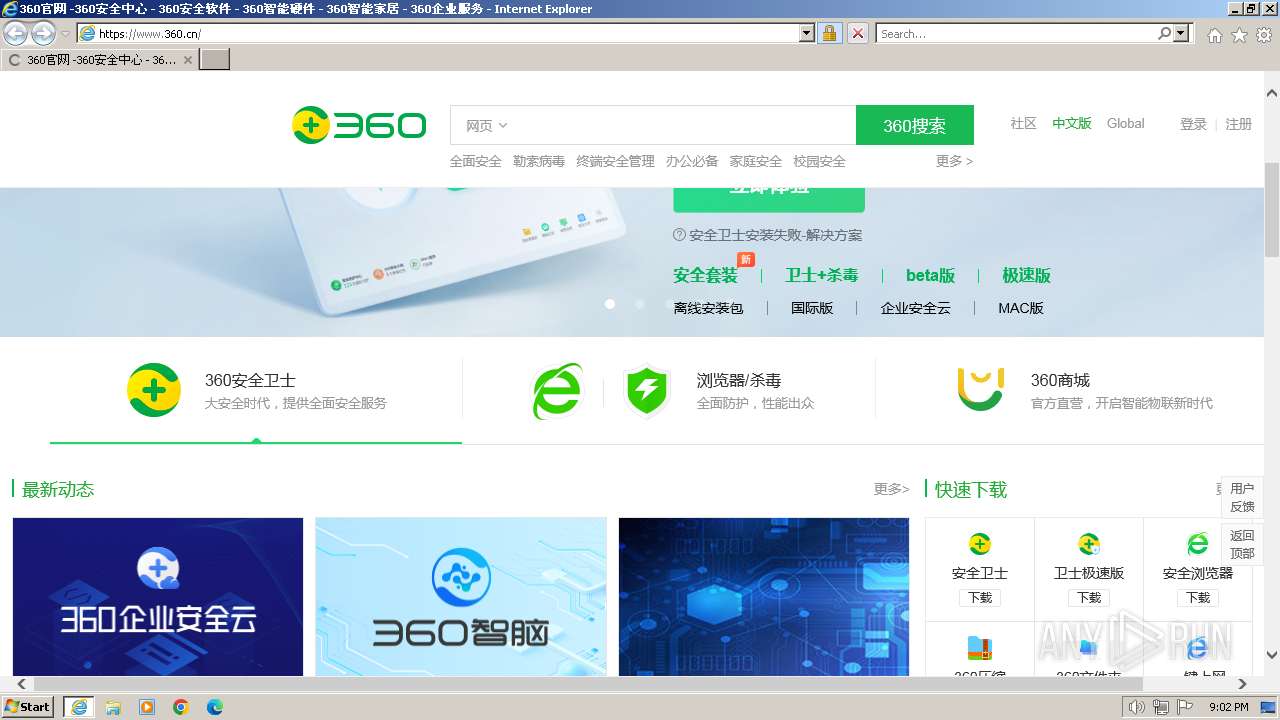Open recent pages dropdown next to Forward button
This screenshot has height=720, width=1280.
click(x=66, y=33)
